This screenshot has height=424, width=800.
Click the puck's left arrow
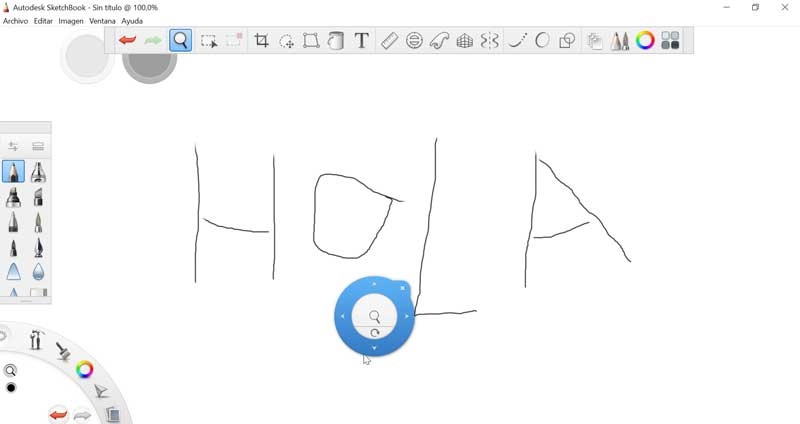pos(342,316)
